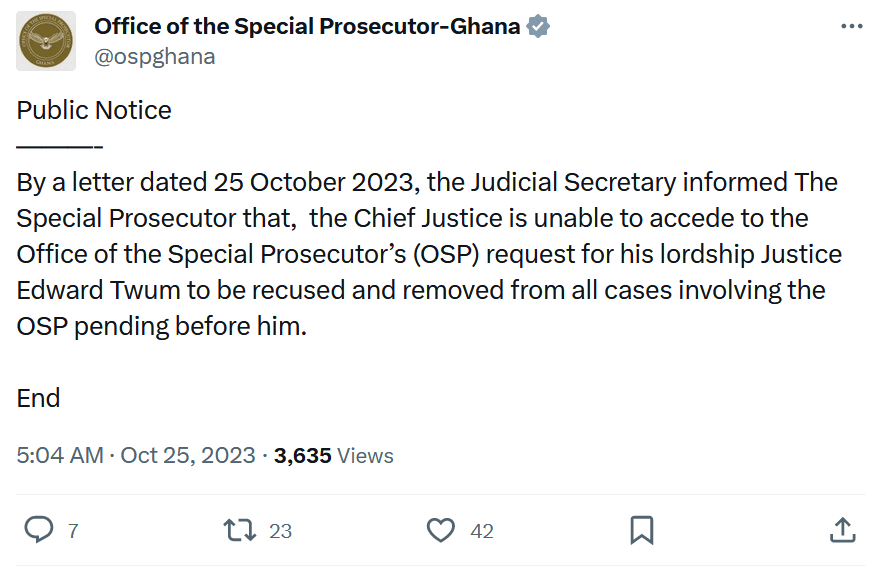877x568 pixels.
Task: Click the "Public Notice" heading text
Action: click(94, 110)
